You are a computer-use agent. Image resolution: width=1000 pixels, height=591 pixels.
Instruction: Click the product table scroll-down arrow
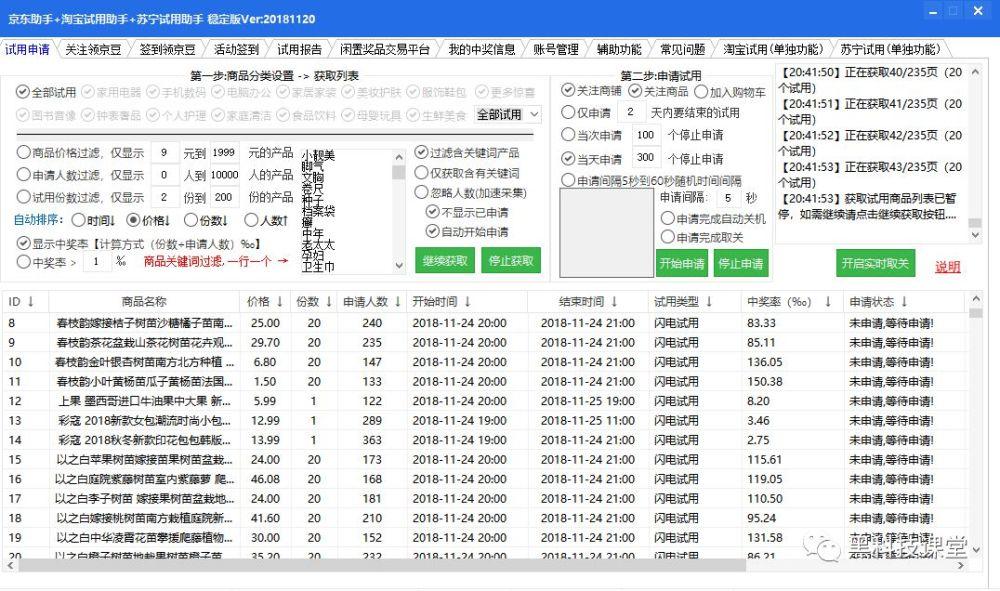[975, 549]
